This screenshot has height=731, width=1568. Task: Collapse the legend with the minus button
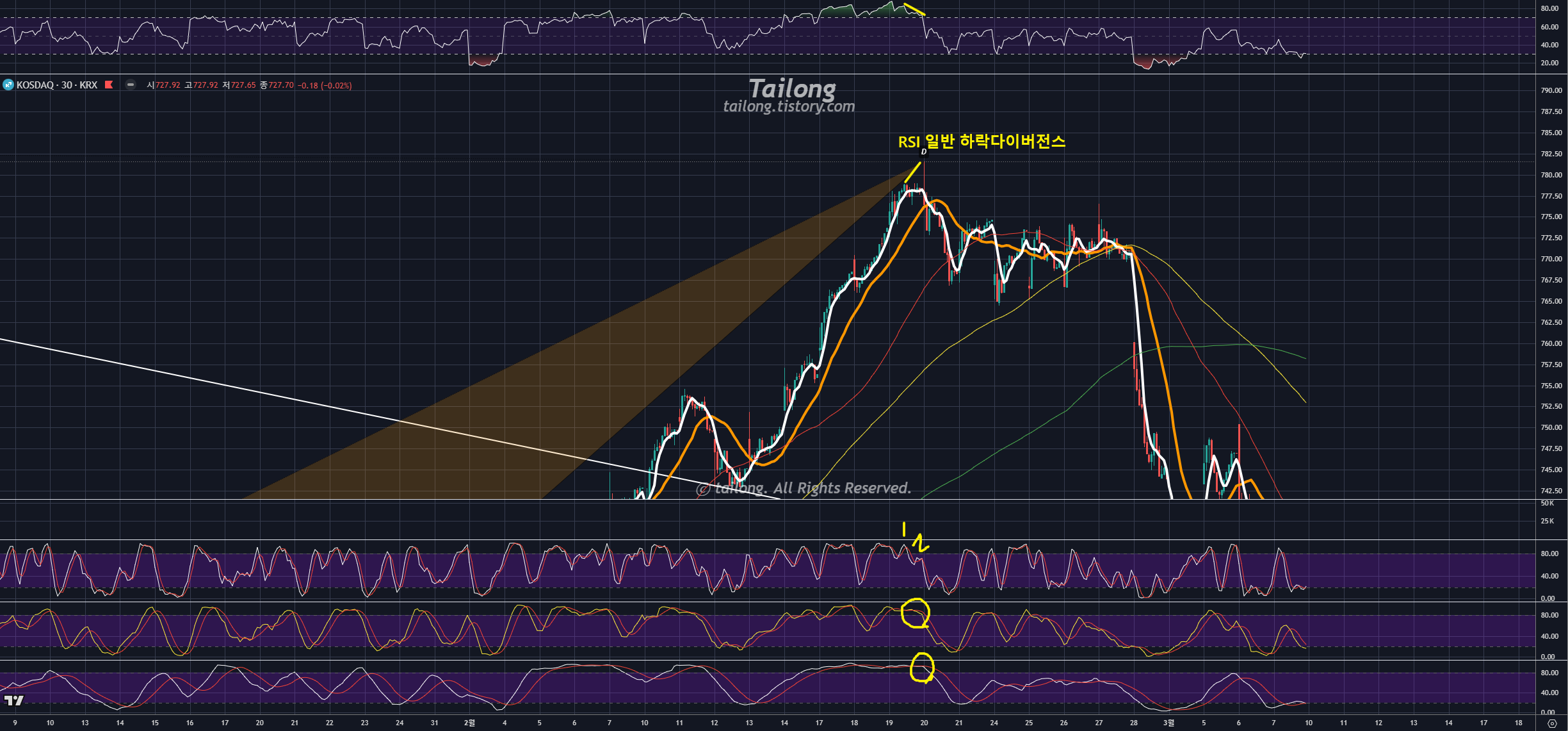coord(131,85)
